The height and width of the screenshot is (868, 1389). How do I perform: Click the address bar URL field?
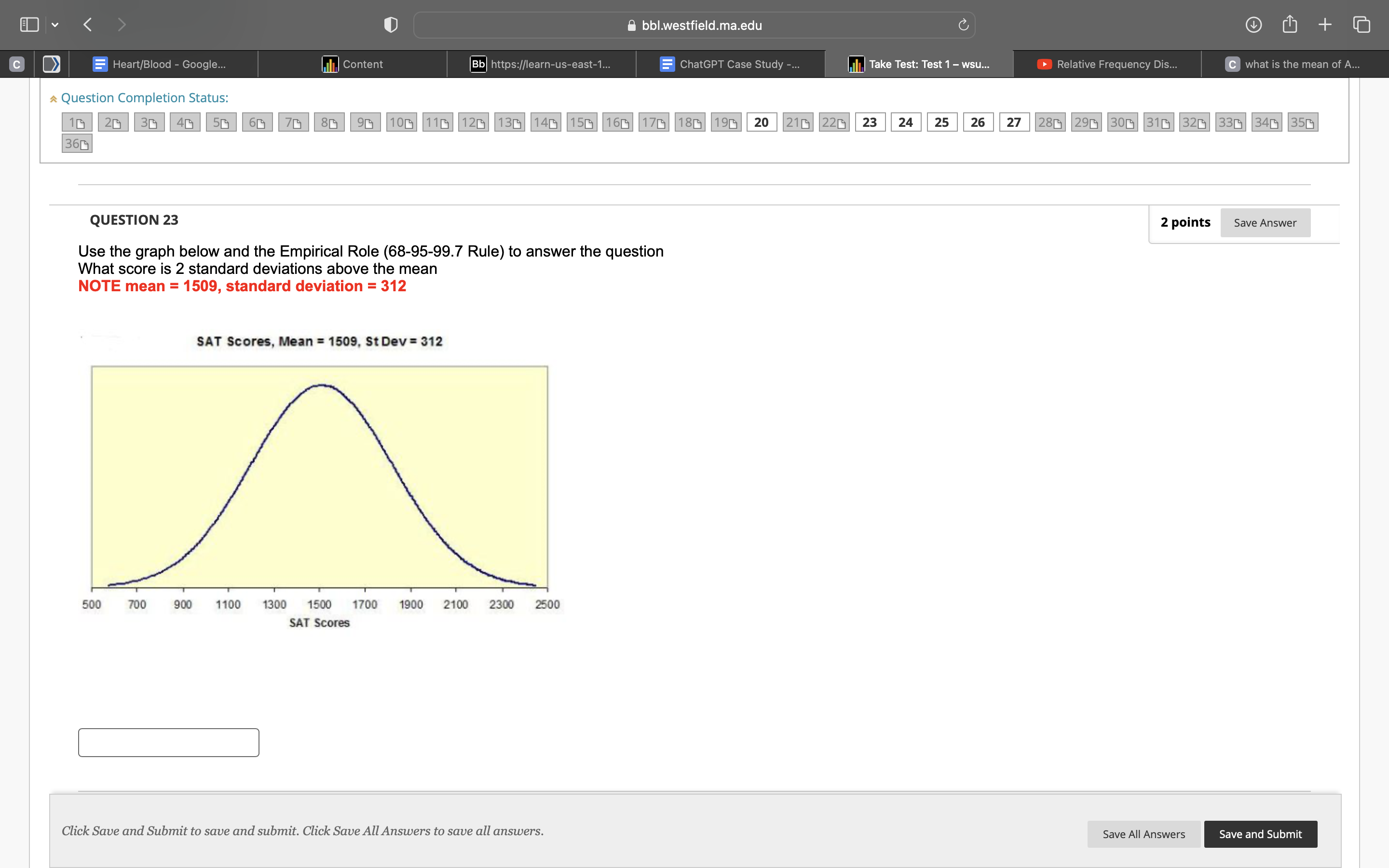(x=694, y=25)
